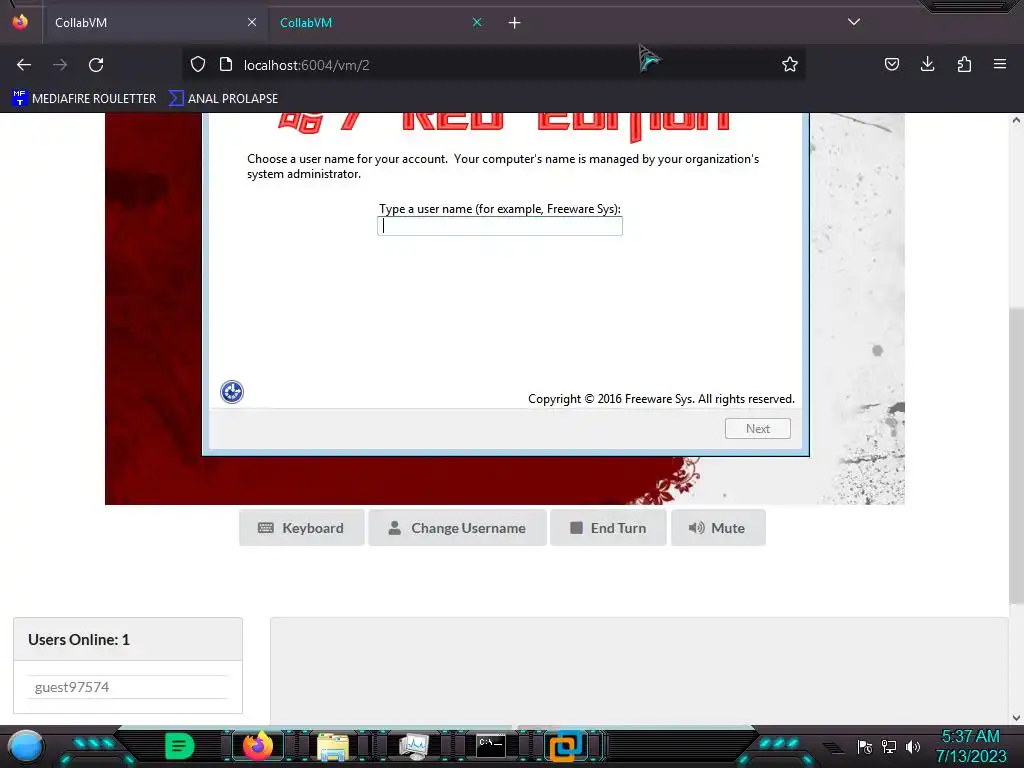
Task: Open the system monitor taskbar icon
Action: (x=413, y=746)
